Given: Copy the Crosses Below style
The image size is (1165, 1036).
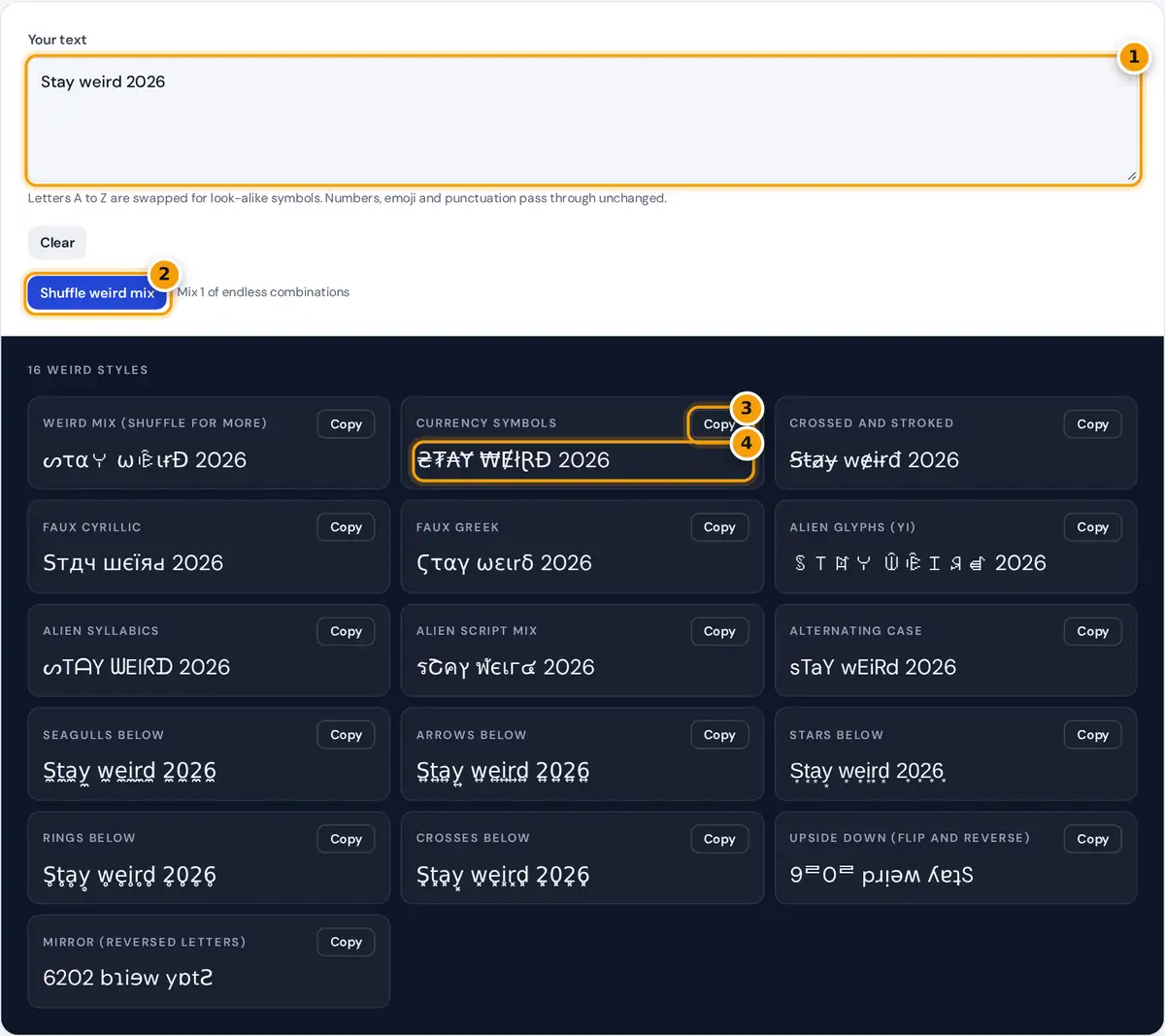Looking at the screenshot, I should click(x=719, y=839).
